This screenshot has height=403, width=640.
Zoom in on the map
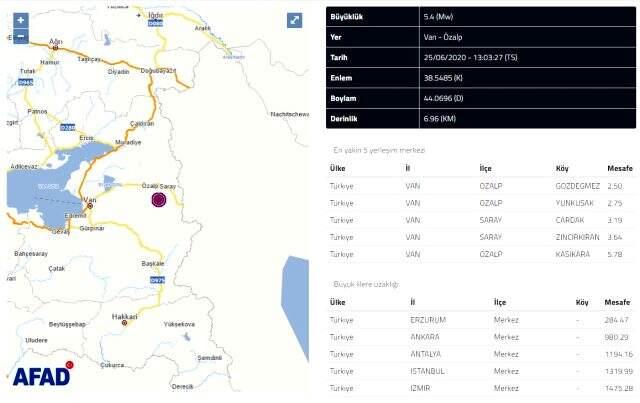point(20,20)
